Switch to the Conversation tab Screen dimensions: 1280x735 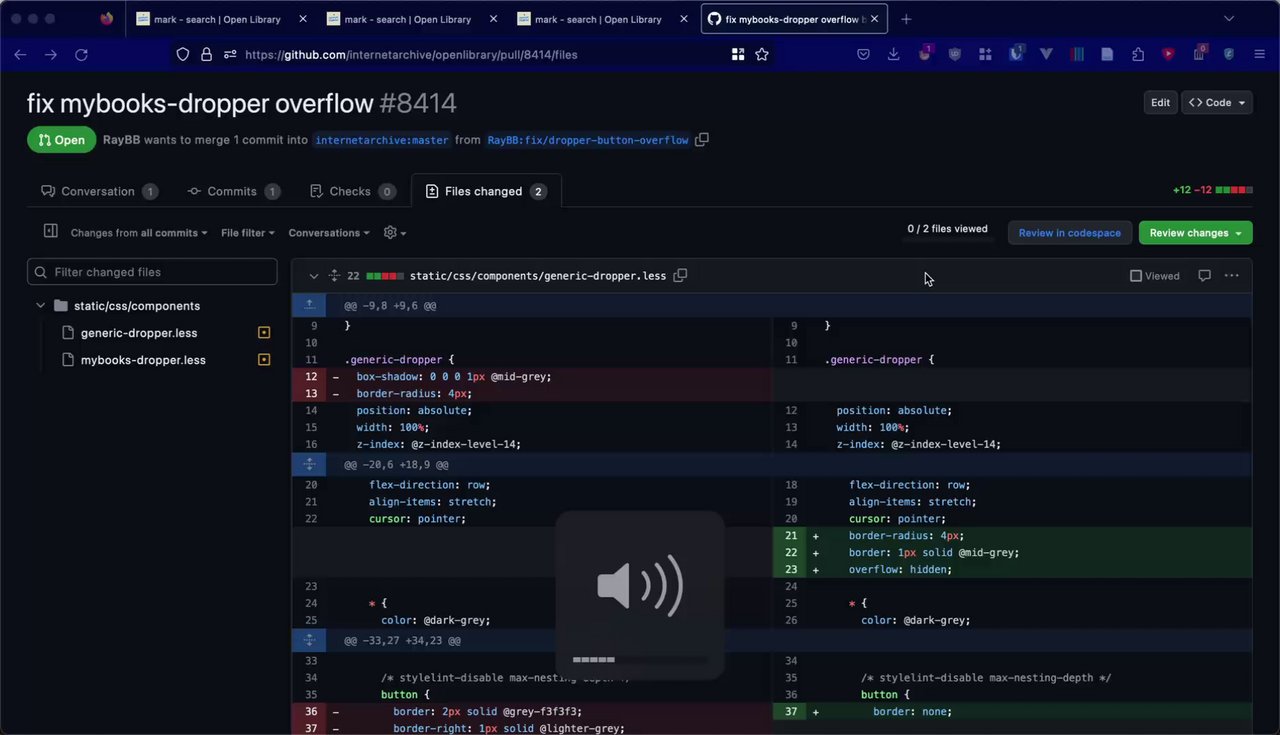pyautogui.click(x=99, y=191)
